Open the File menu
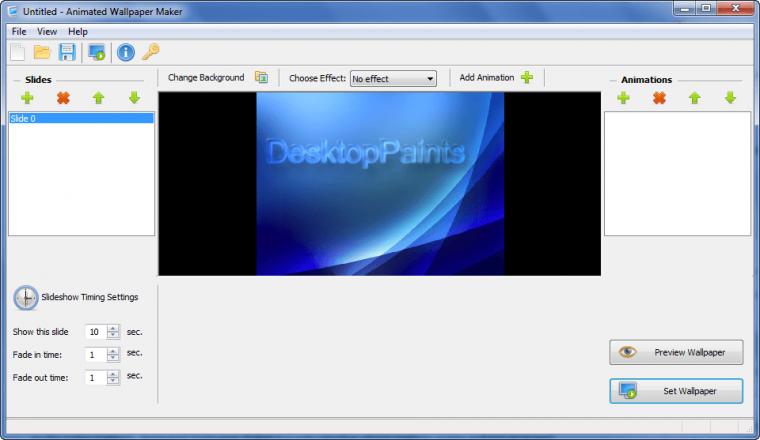The height and width of the screenshot is (440, 760). pos(19,31)
